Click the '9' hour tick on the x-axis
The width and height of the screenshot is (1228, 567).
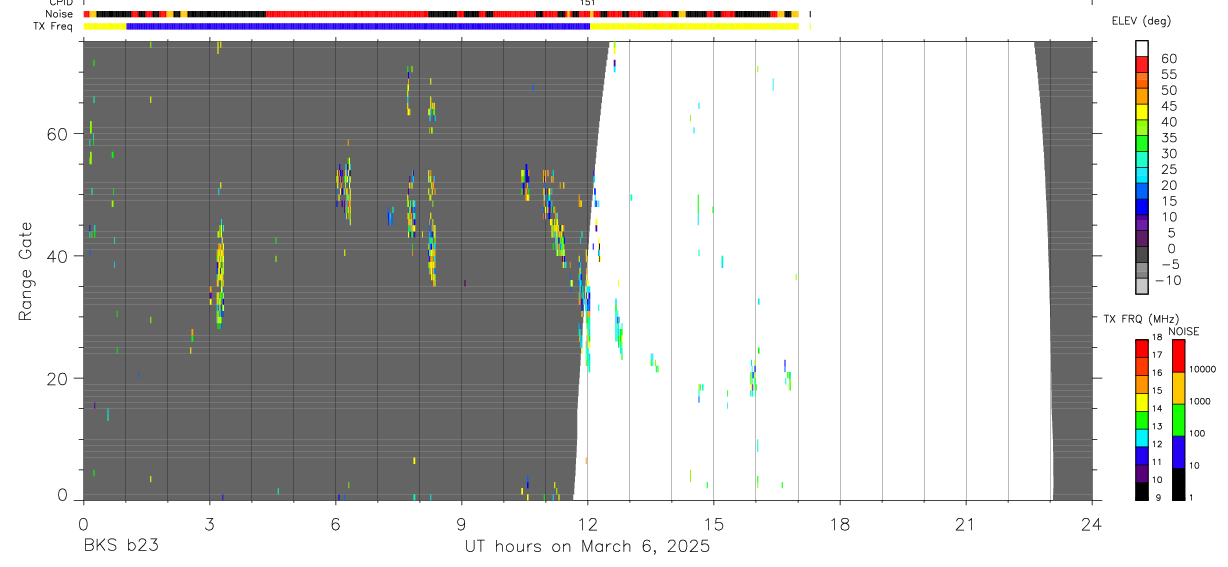[461, 523]
